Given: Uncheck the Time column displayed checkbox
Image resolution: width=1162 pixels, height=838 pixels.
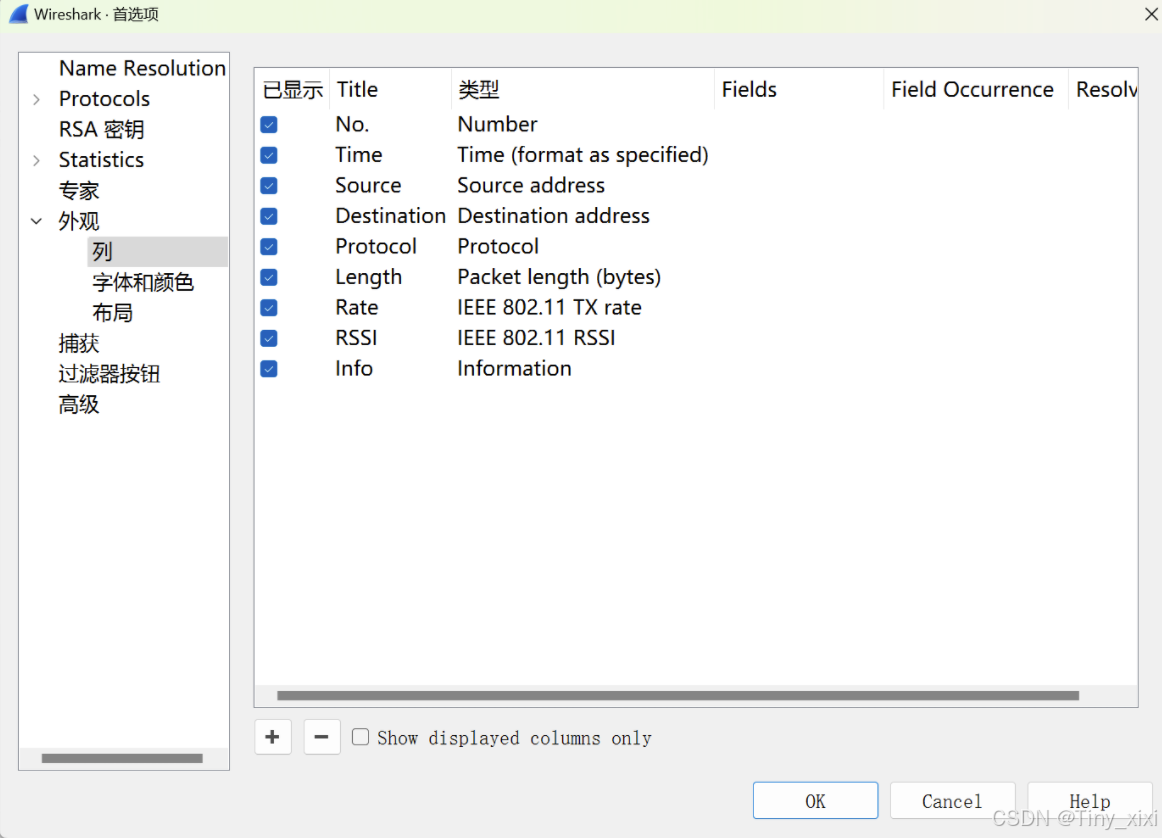Looking at the screenshot, I should (269, 155).
